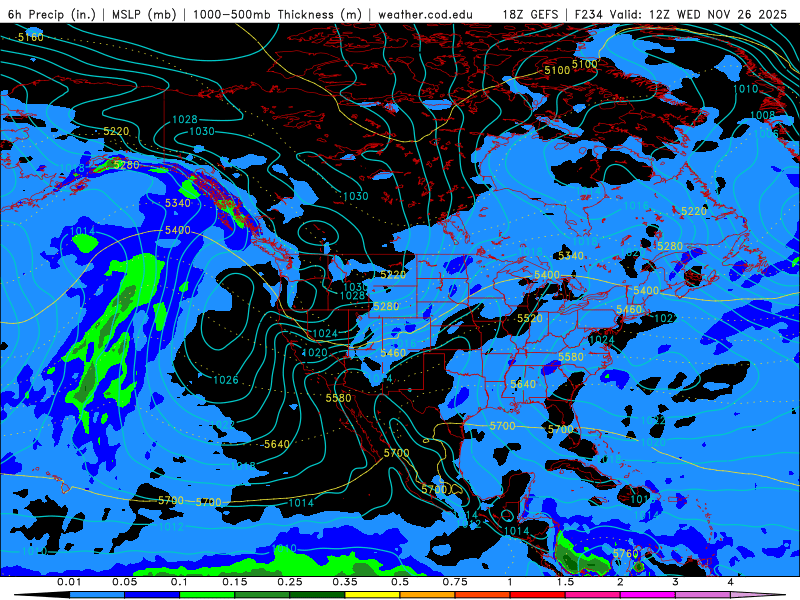Click the '5160' thickness contour label
The height and width of the screenshot is (600, 800).
click(x=31, y=37)
